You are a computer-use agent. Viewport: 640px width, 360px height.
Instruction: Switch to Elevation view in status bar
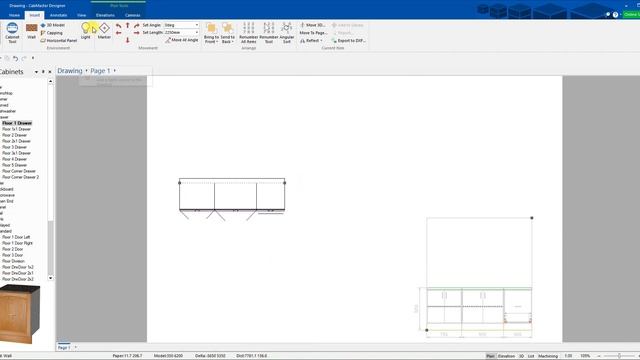506,356
